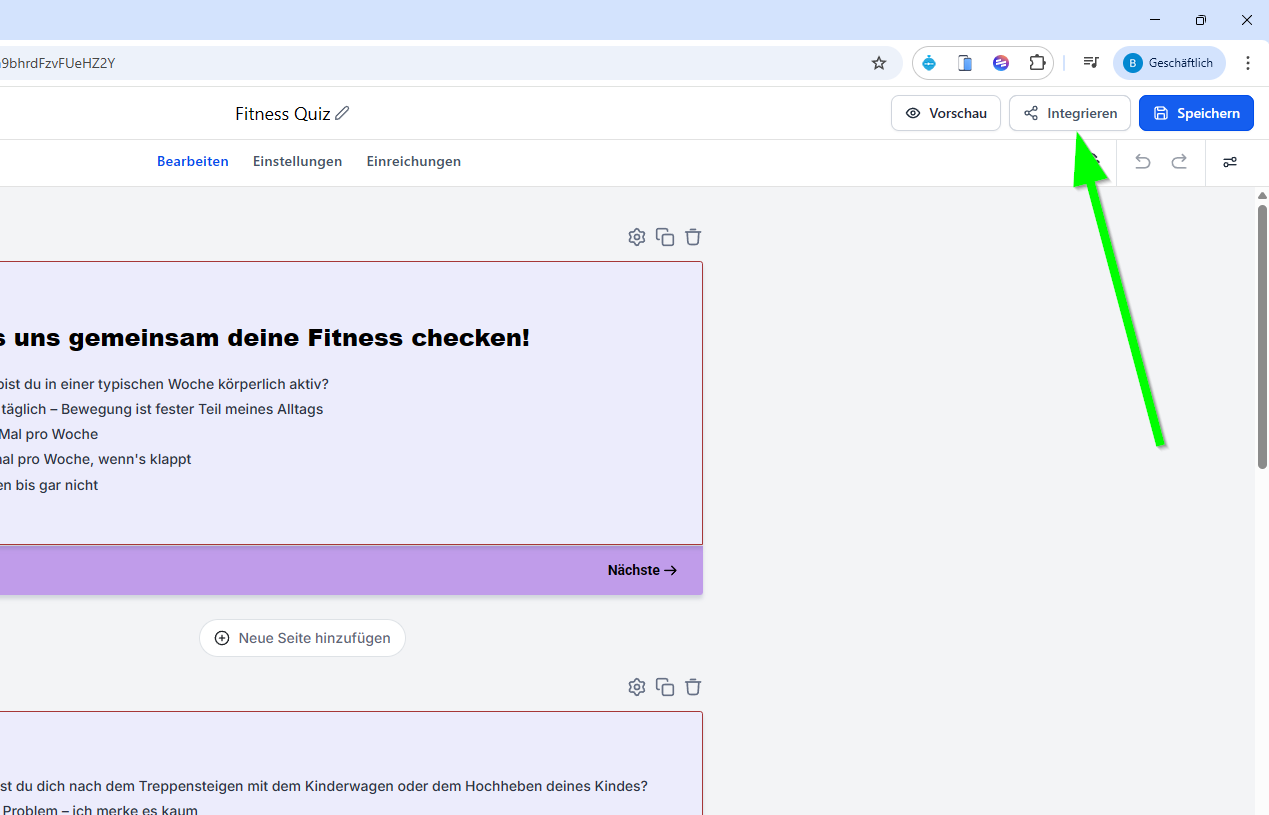The height and width of the screenshot is (815, 1269).
Task: Duplicate the first quiz page
Action: [665, 237]
